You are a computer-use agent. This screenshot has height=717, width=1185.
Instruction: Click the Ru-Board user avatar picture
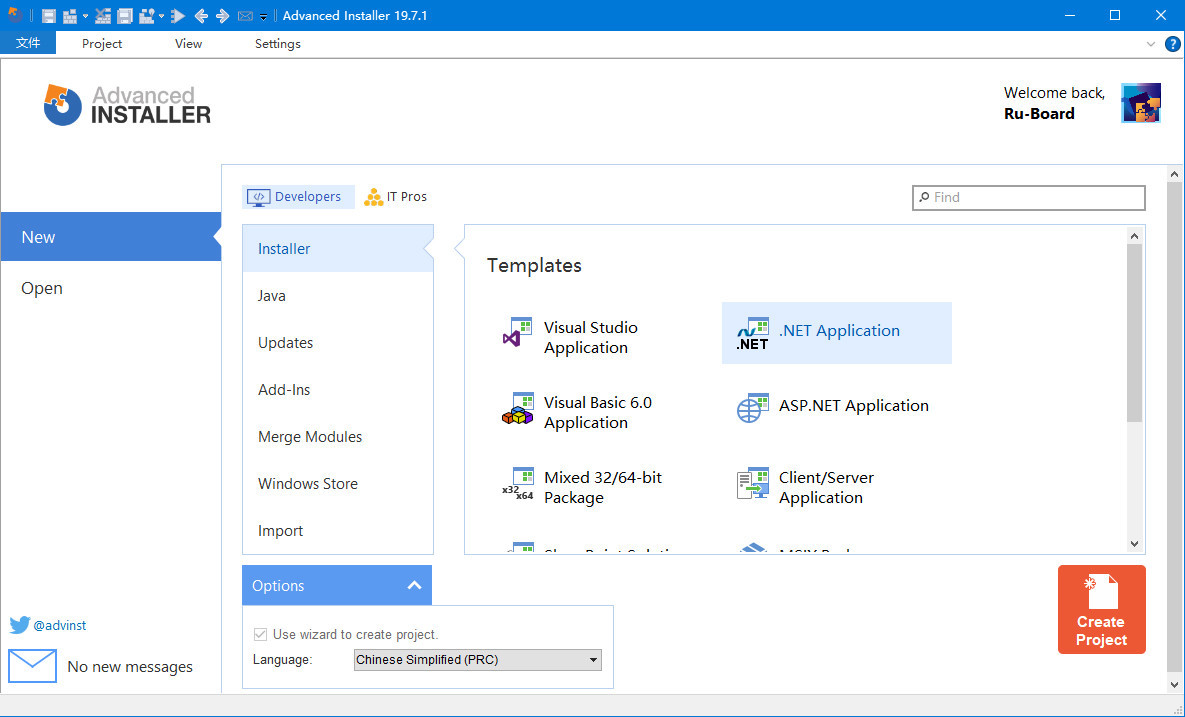[1140, 103]
